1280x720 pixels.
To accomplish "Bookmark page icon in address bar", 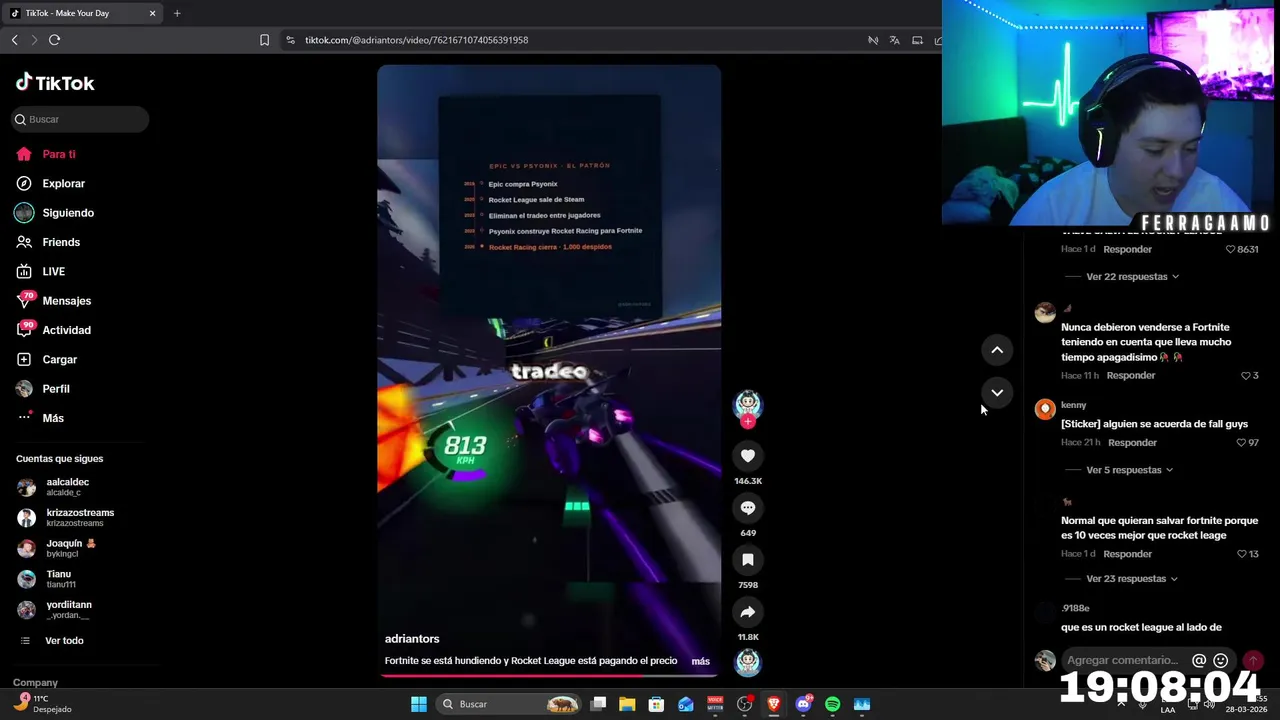I will (264, 40).
